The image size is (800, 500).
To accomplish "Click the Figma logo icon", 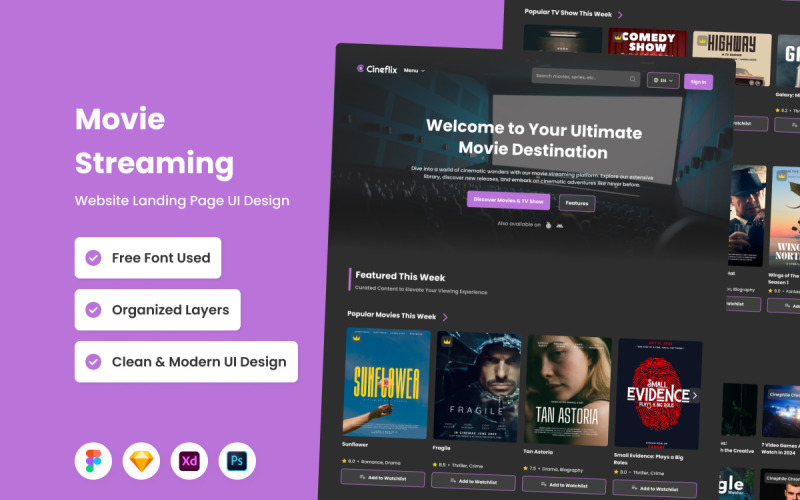I will pyautogui.click(x=94, y=461).
